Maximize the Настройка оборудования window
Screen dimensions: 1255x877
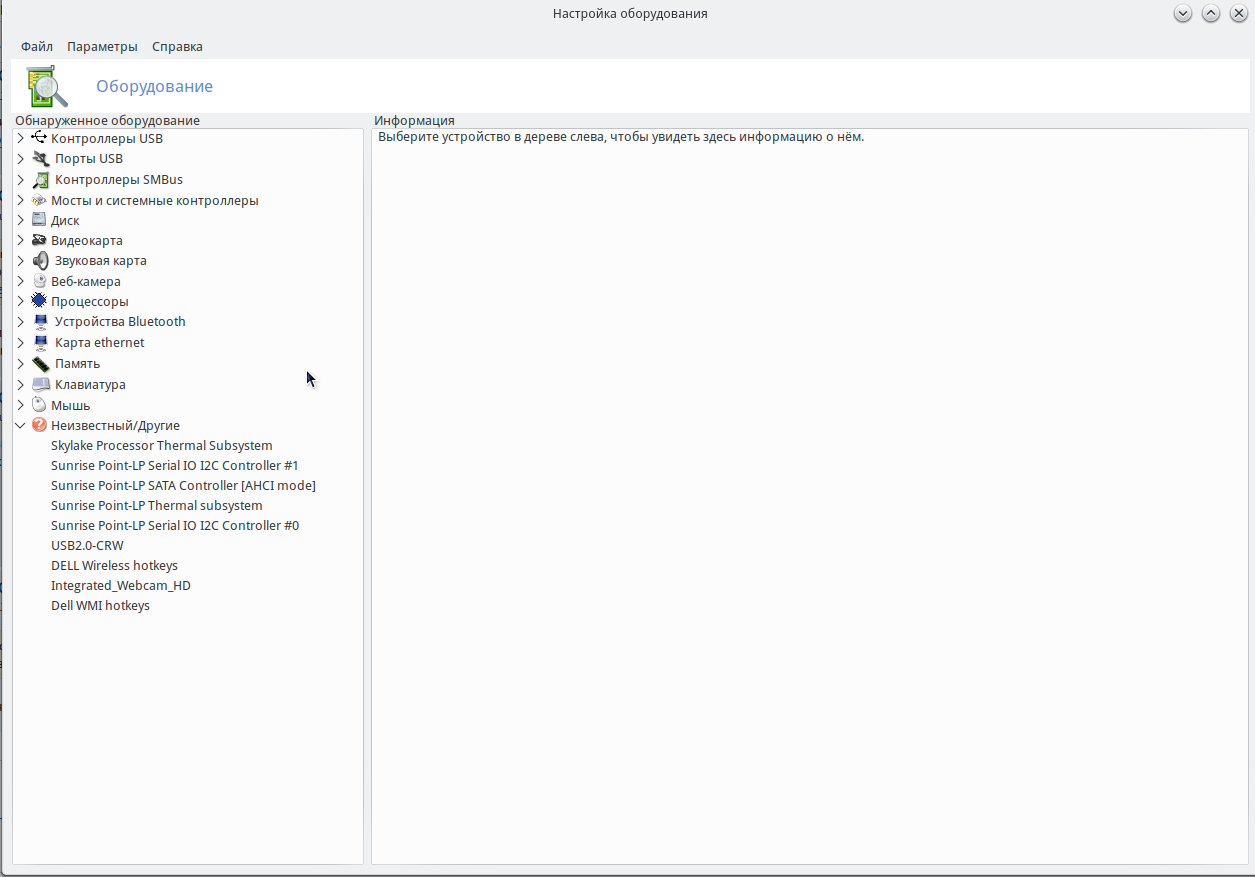point(1211,14)
